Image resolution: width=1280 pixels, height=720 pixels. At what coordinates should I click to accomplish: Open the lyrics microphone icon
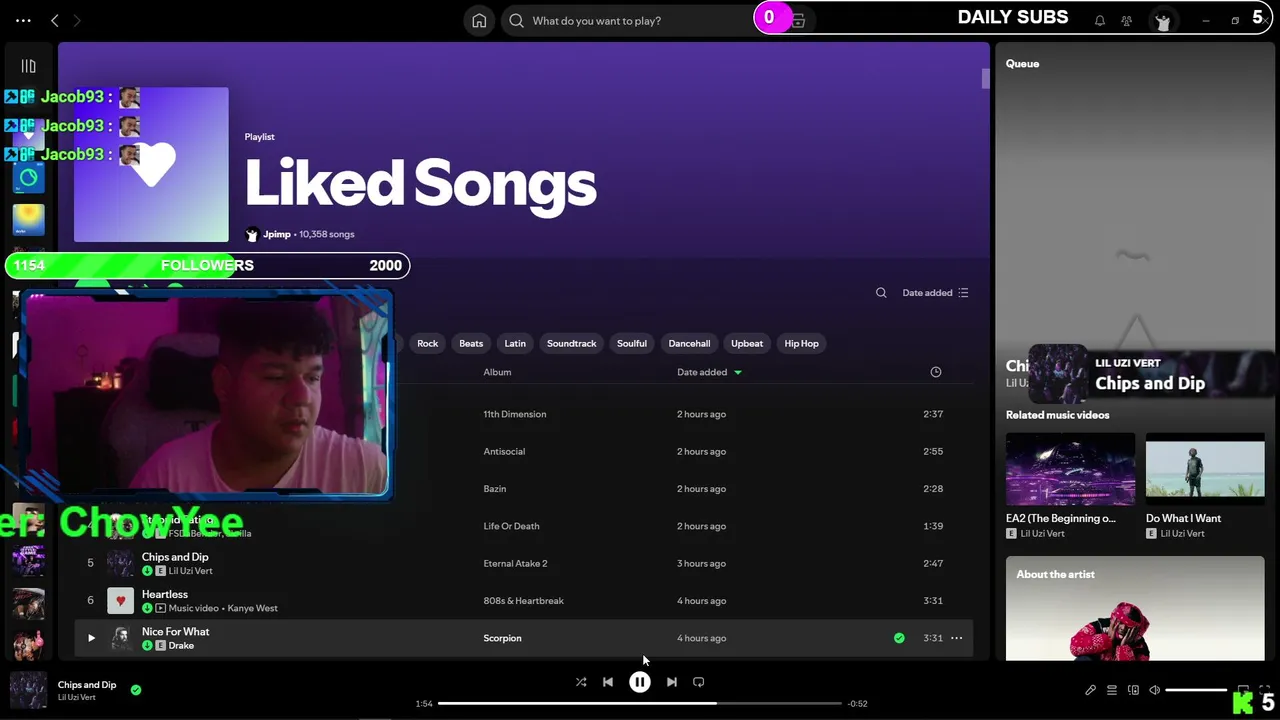[x=1091, y=690]
